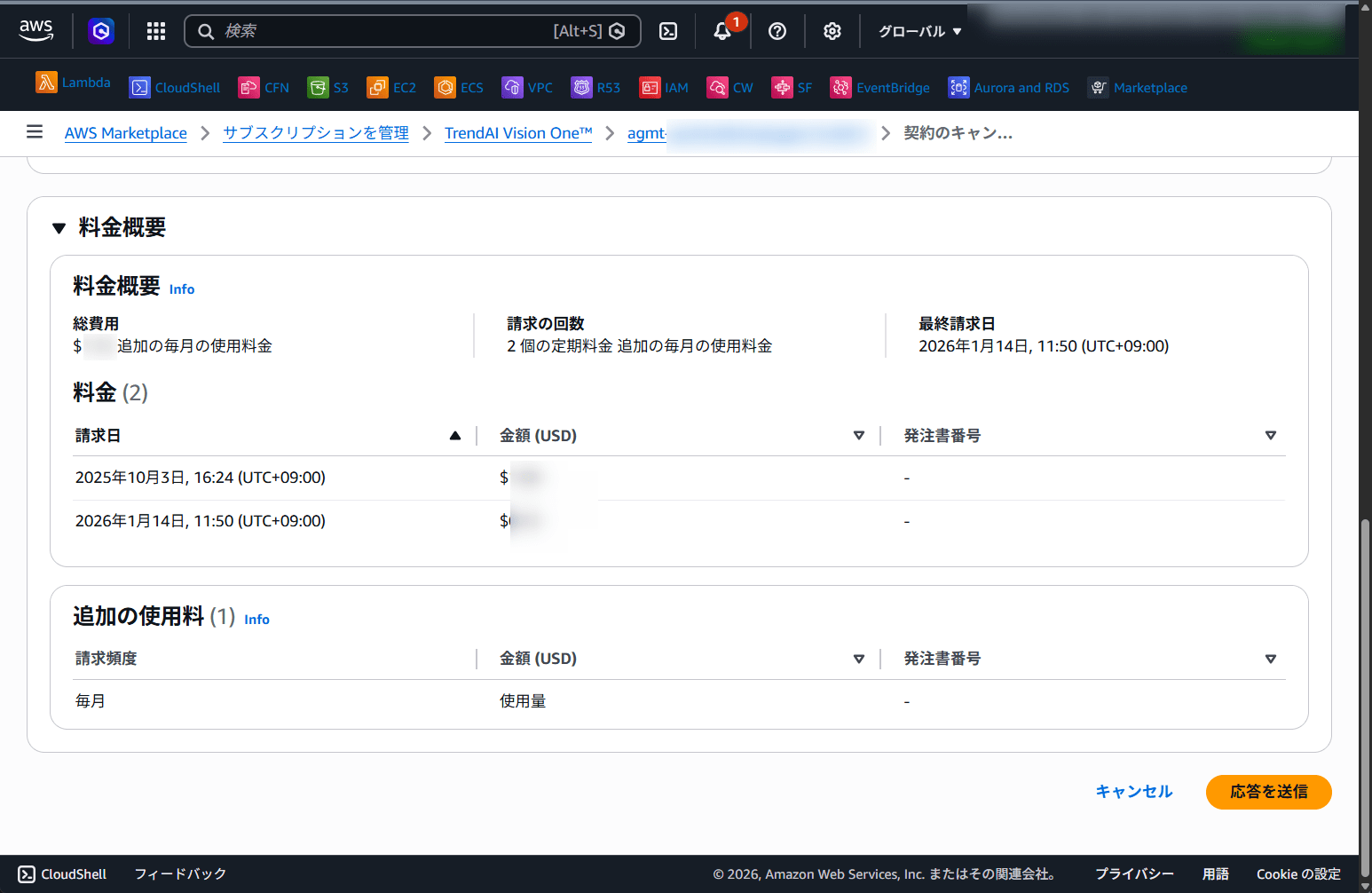The width and height of the screenshot is (1372, 893).
Task: Launch CloudShell from top navigation icon
Action: [668, 31]
